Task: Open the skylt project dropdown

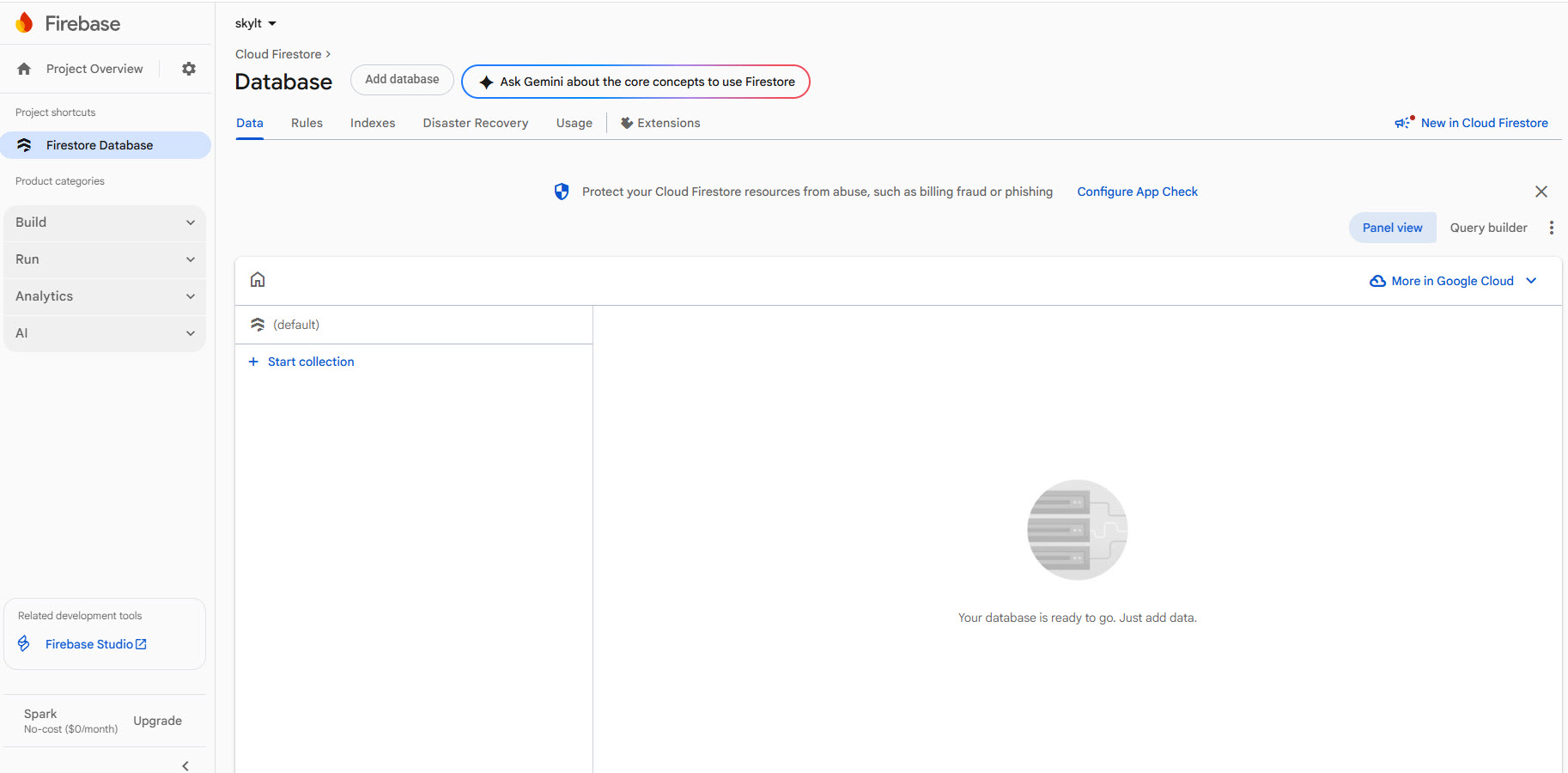Action: pos(256,23)
